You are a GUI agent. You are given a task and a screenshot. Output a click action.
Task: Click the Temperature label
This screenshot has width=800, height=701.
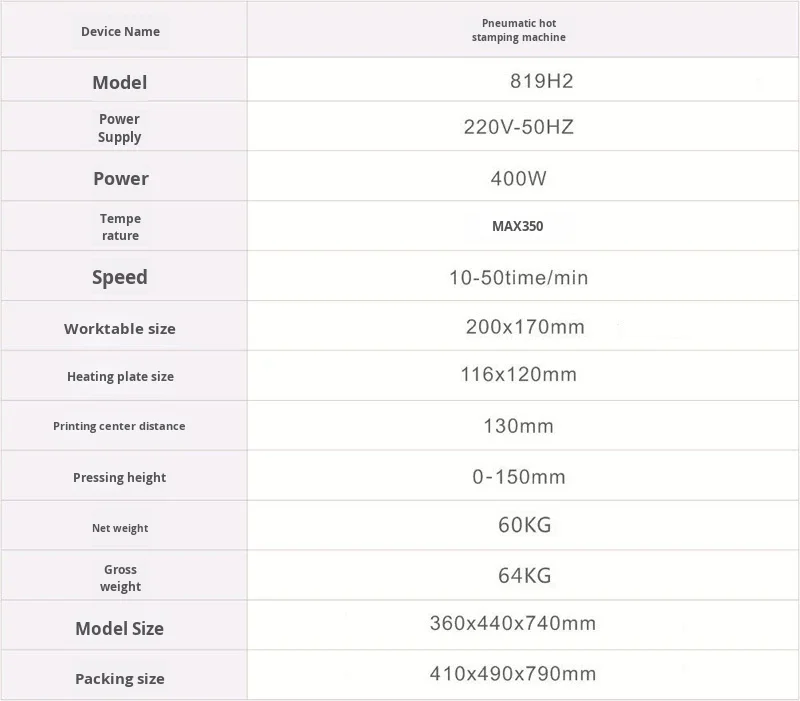(120, 227)
